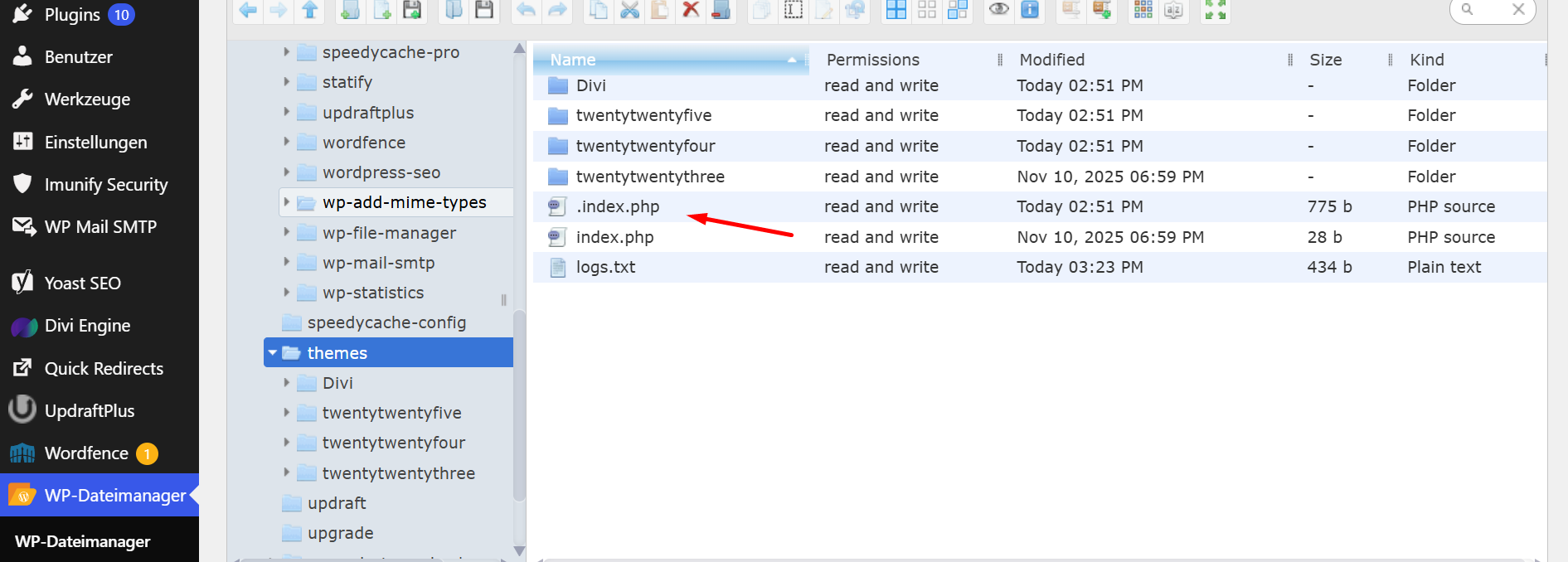Click into the file search field
Image resolution: width=1568 pixels, height=562 pixels.
point(1493,10)
